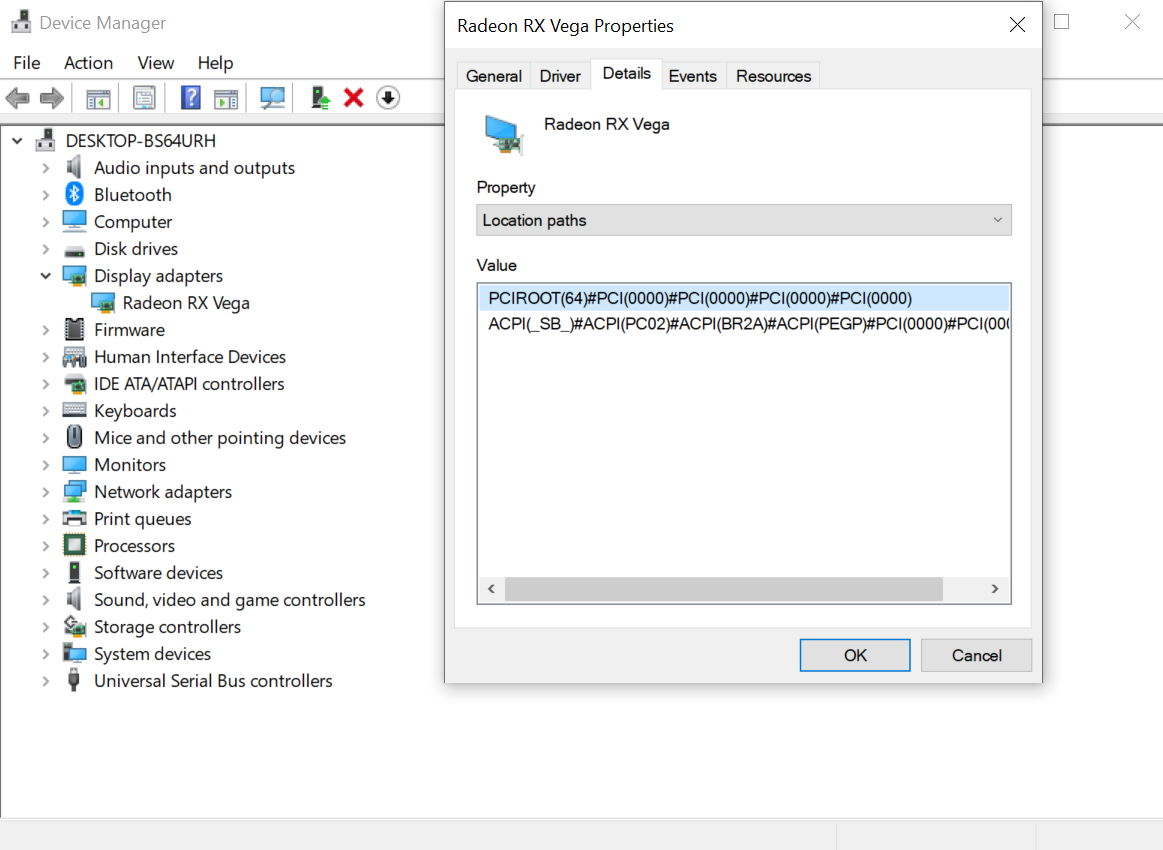1163x850 pixels.
Task: Click the OK button
Action: (x=854, y=655)
